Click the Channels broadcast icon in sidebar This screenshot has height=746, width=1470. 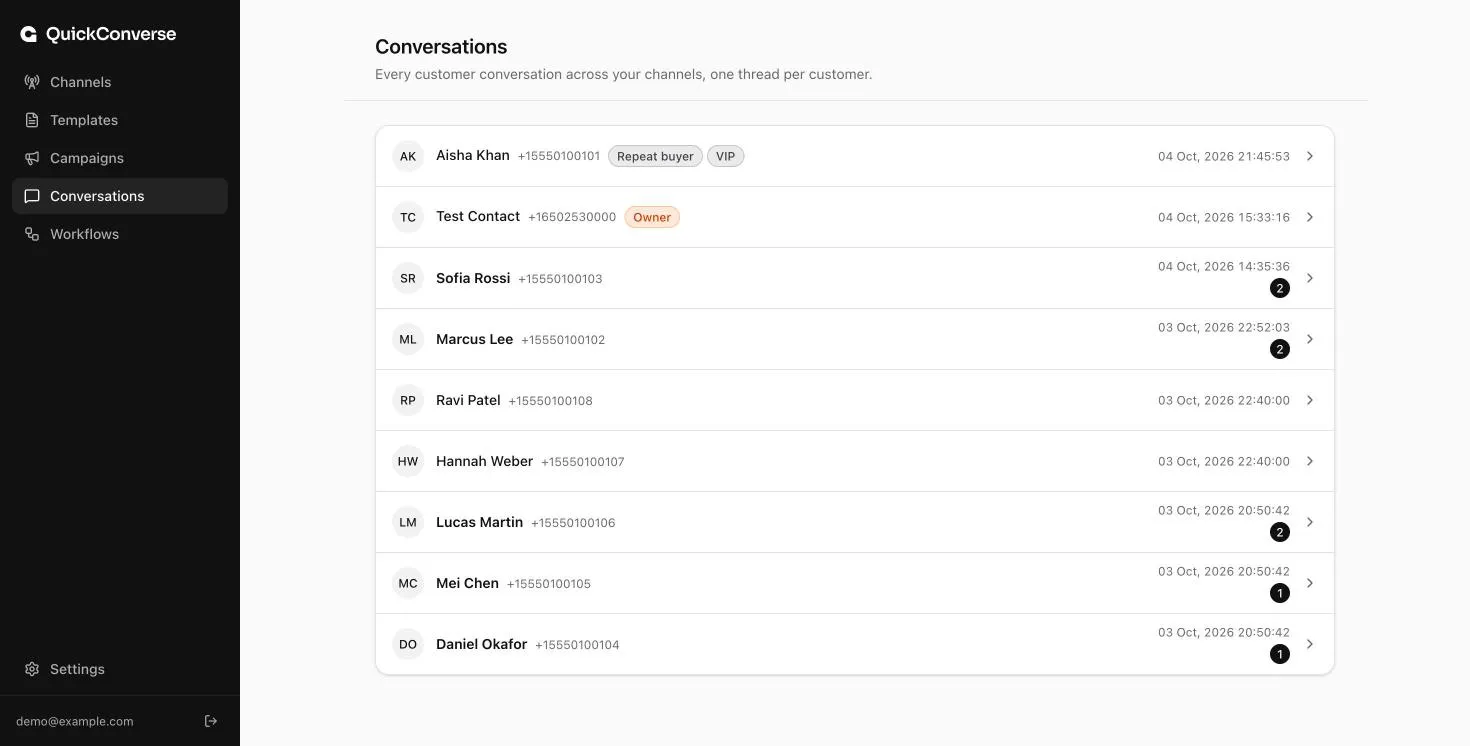click(x=32, y=82)
